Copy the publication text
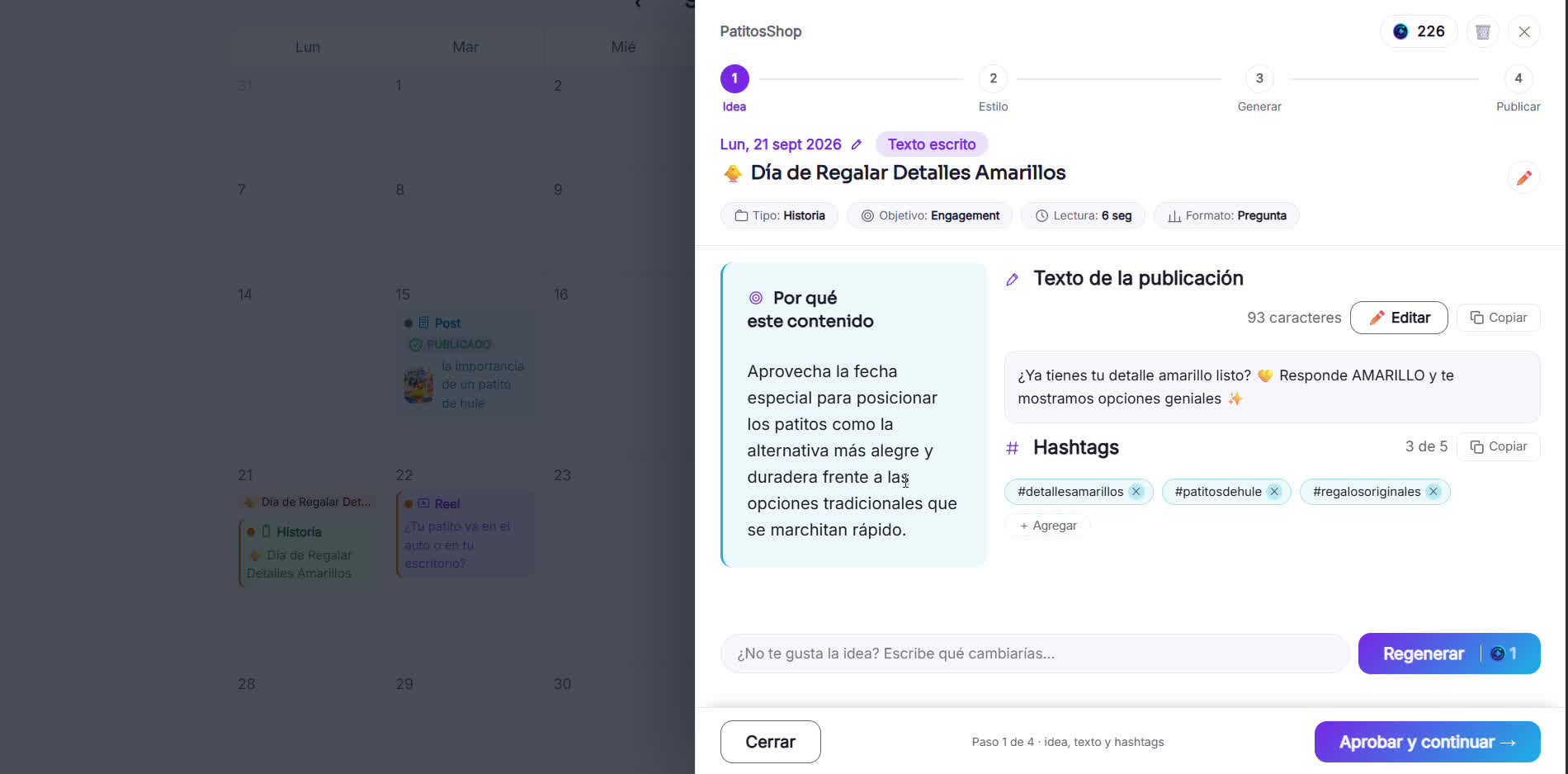The width and height of the screenshot is (1568, 774). (1499, 318)
